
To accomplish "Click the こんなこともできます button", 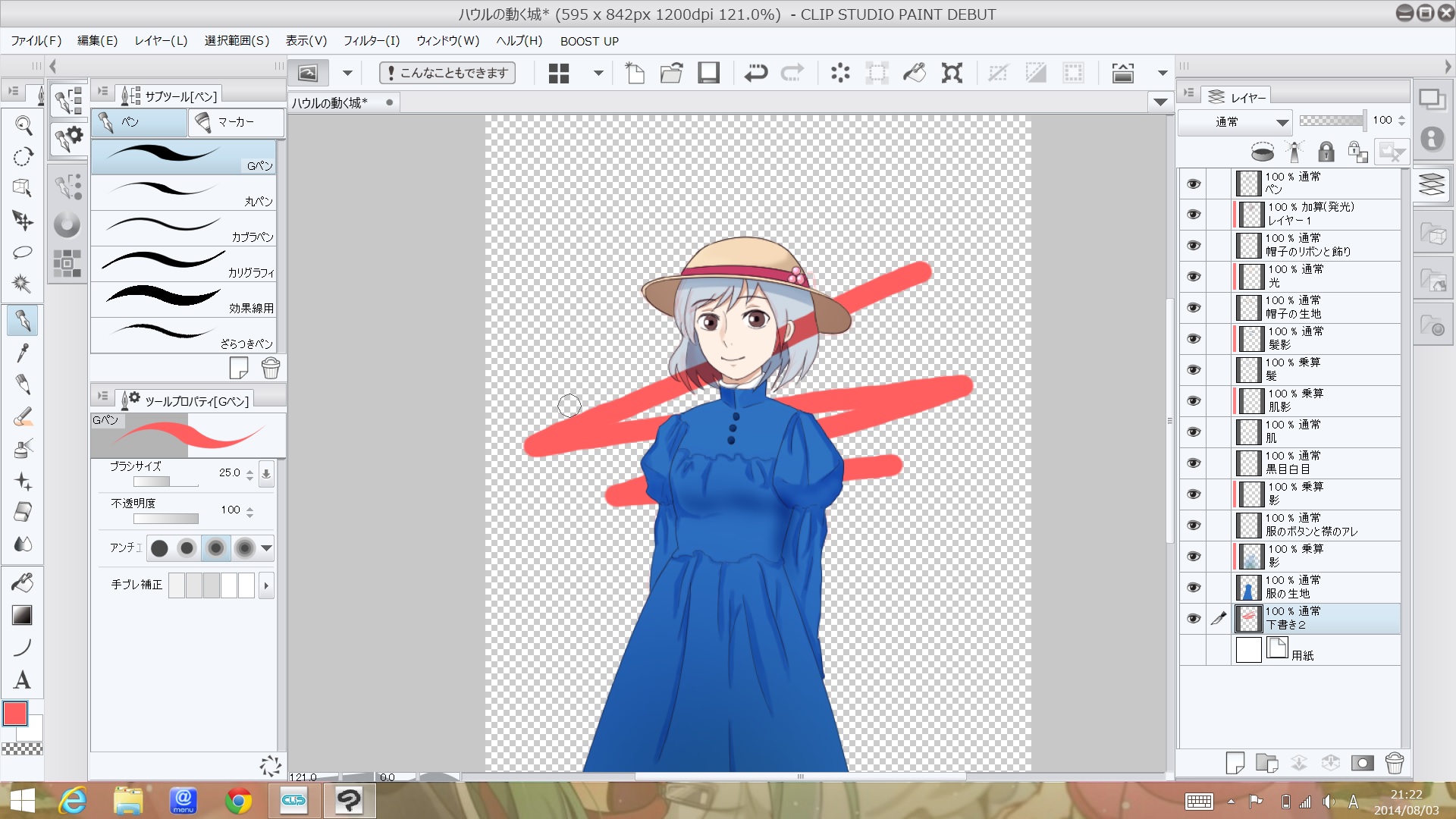I will pos(447,73).
